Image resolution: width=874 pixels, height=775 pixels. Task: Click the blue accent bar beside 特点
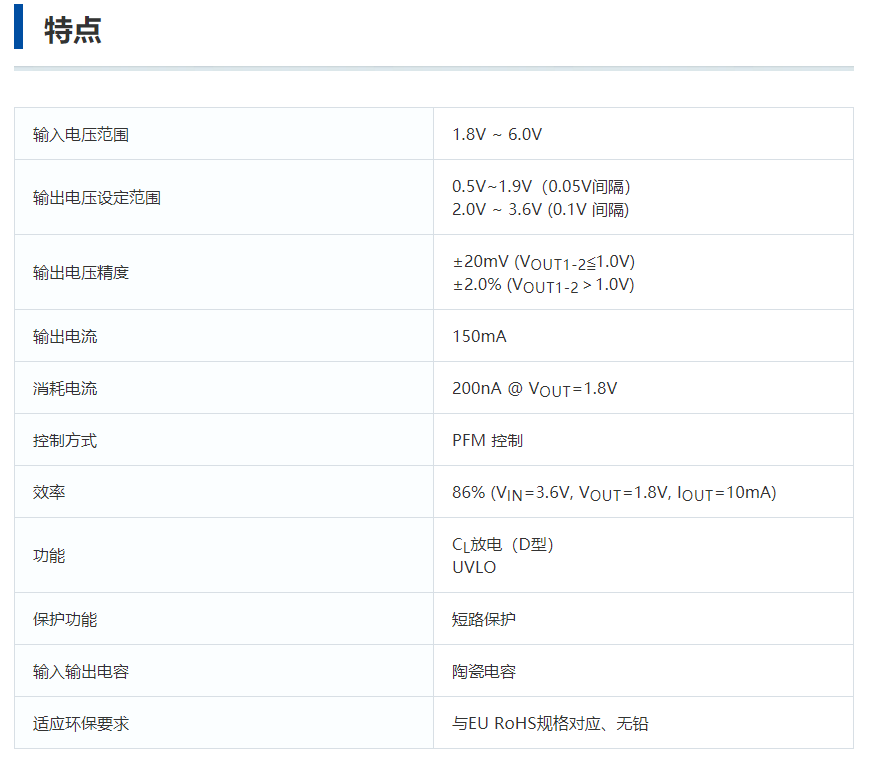(19, 27)
